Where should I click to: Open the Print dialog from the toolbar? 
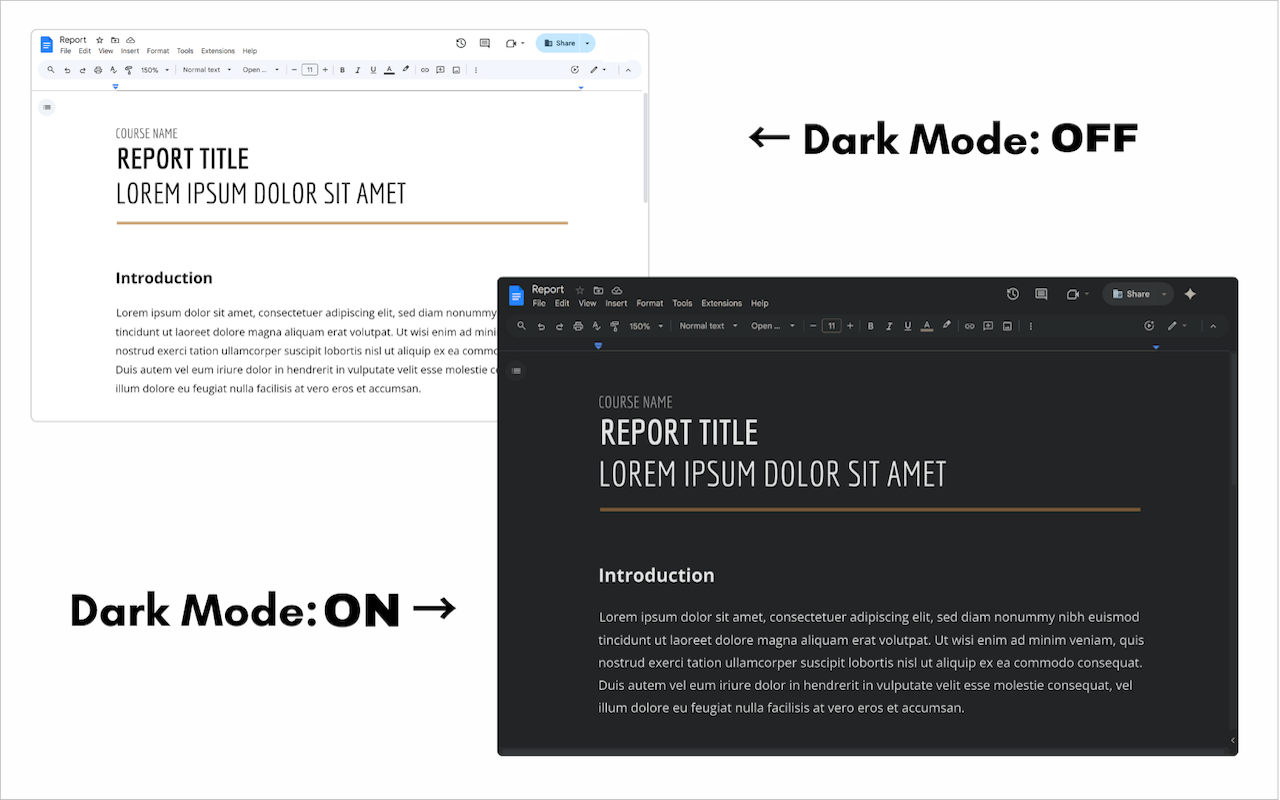tap(577, 325)
